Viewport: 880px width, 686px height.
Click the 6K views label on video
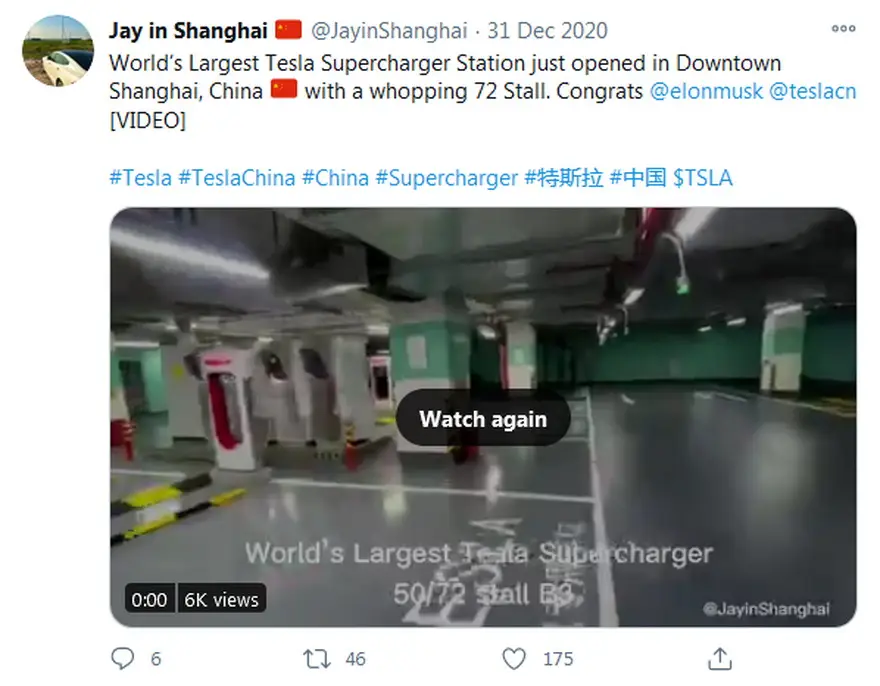click(x=222, y=599)
